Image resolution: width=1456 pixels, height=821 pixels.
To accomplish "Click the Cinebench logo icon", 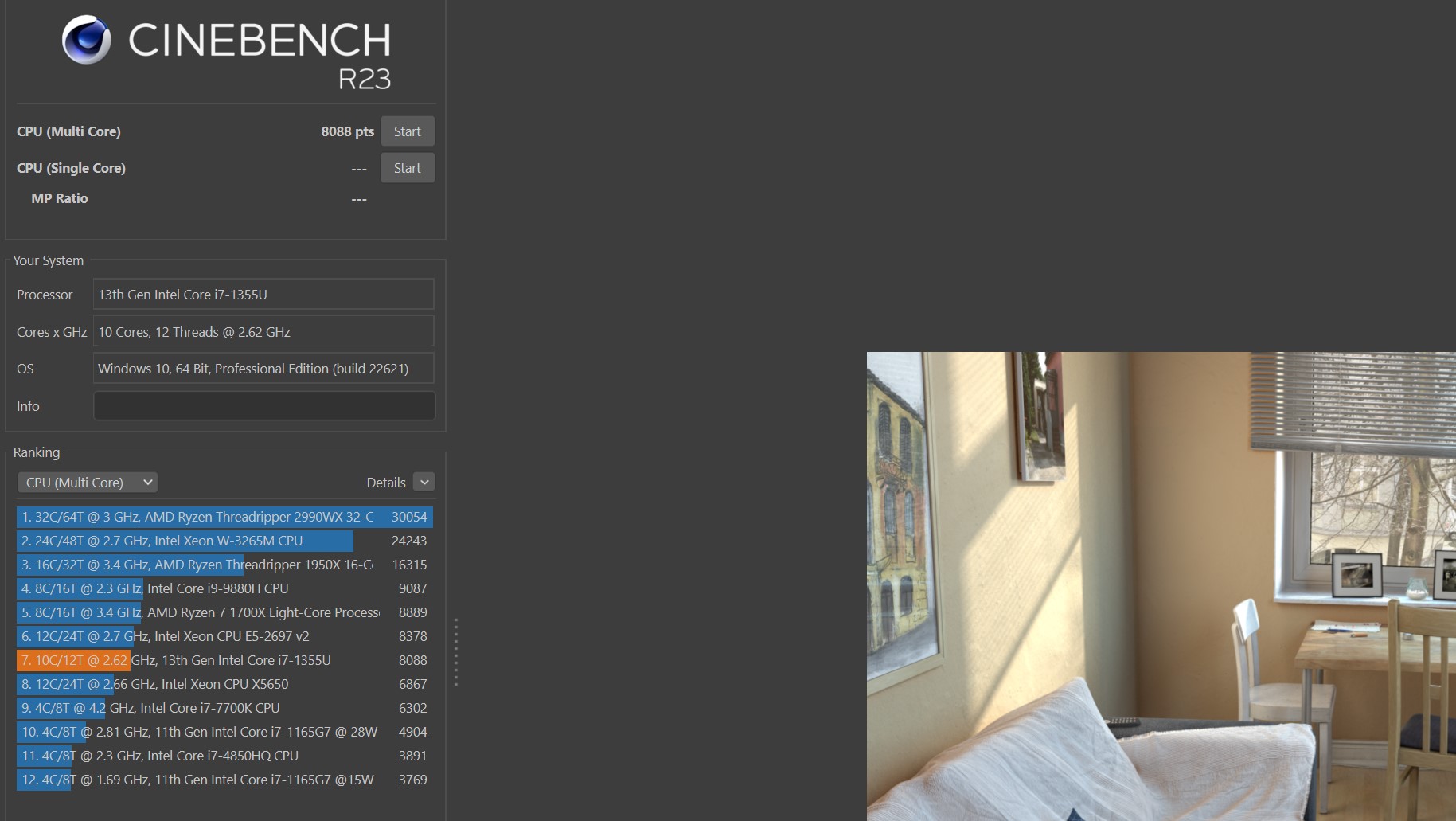I will point(86,40).
